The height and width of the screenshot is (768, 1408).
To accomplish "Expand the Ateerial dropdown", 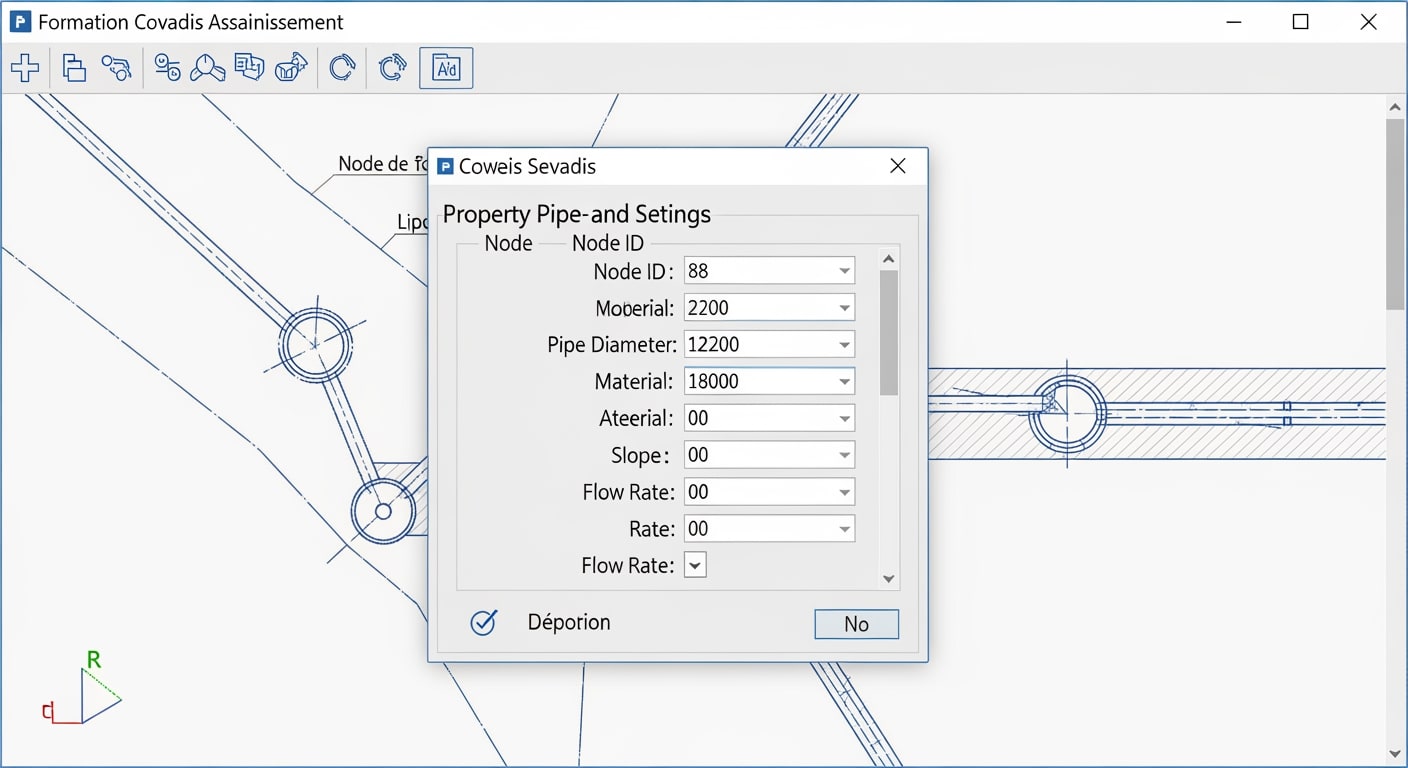I will pyautogui.click(x=770, y=418).
